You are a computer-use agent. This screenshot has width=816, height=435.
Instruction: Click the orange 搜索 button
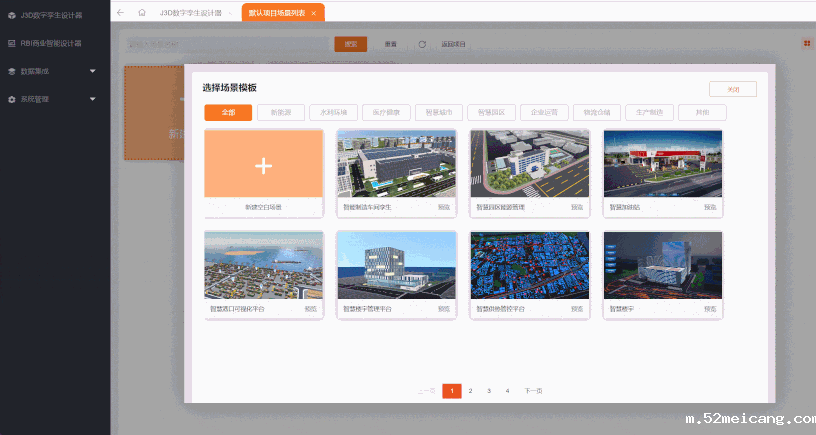point(350,44)
